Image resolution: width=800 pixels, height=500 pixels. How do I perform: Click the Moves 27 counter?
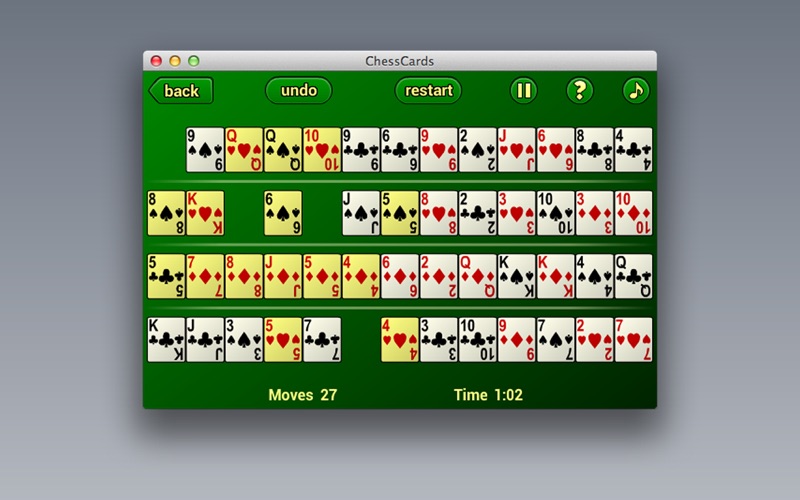[303, 395]
